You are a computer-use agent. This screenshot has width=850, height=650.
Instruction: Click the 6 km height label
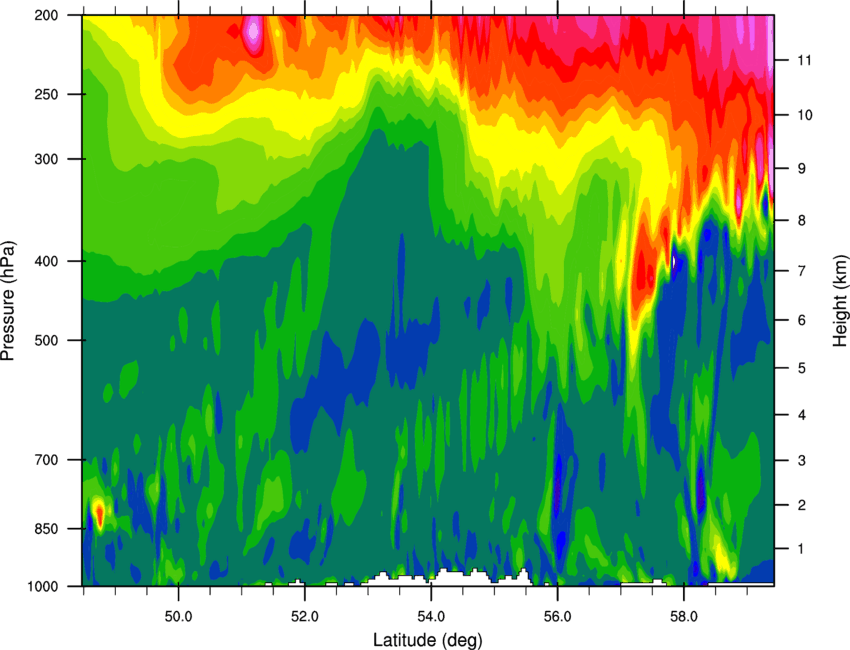coord(801,320)
